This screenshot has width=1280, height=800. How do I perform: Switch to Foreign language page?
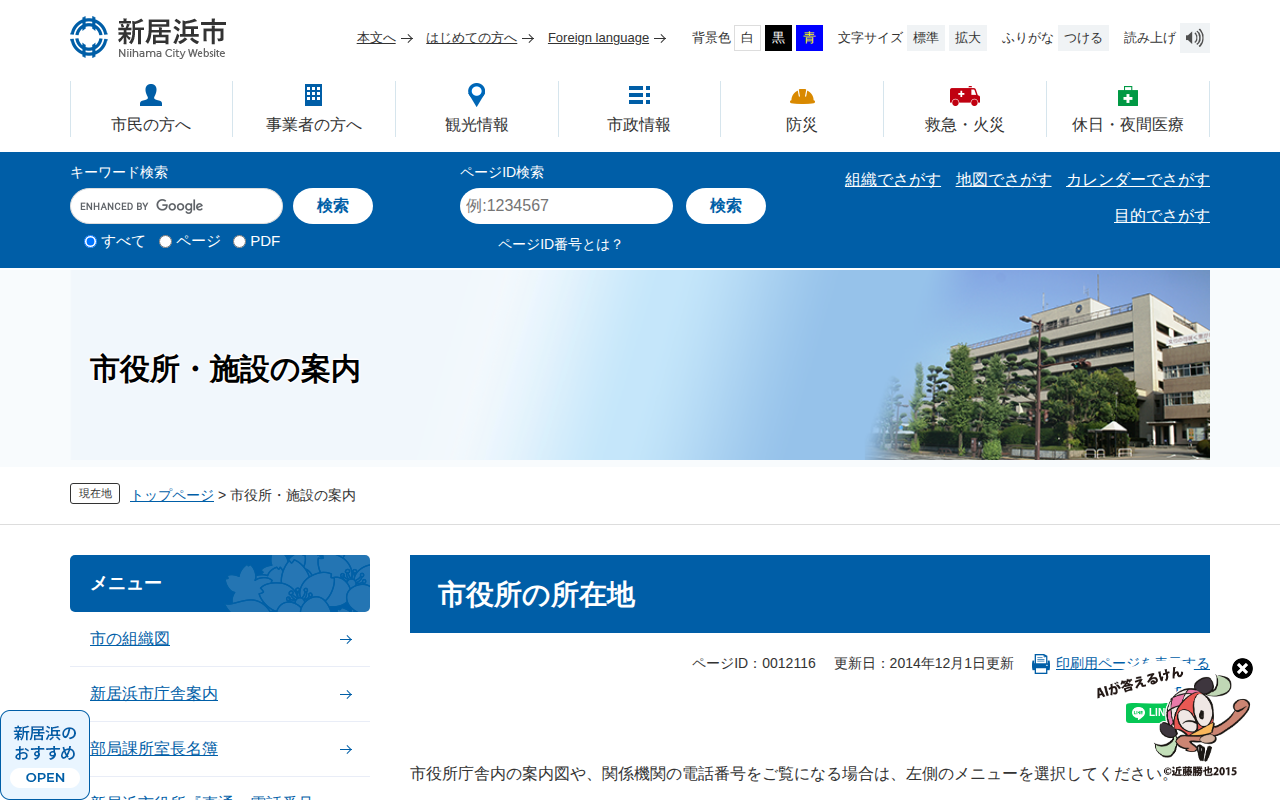[598, 38]
